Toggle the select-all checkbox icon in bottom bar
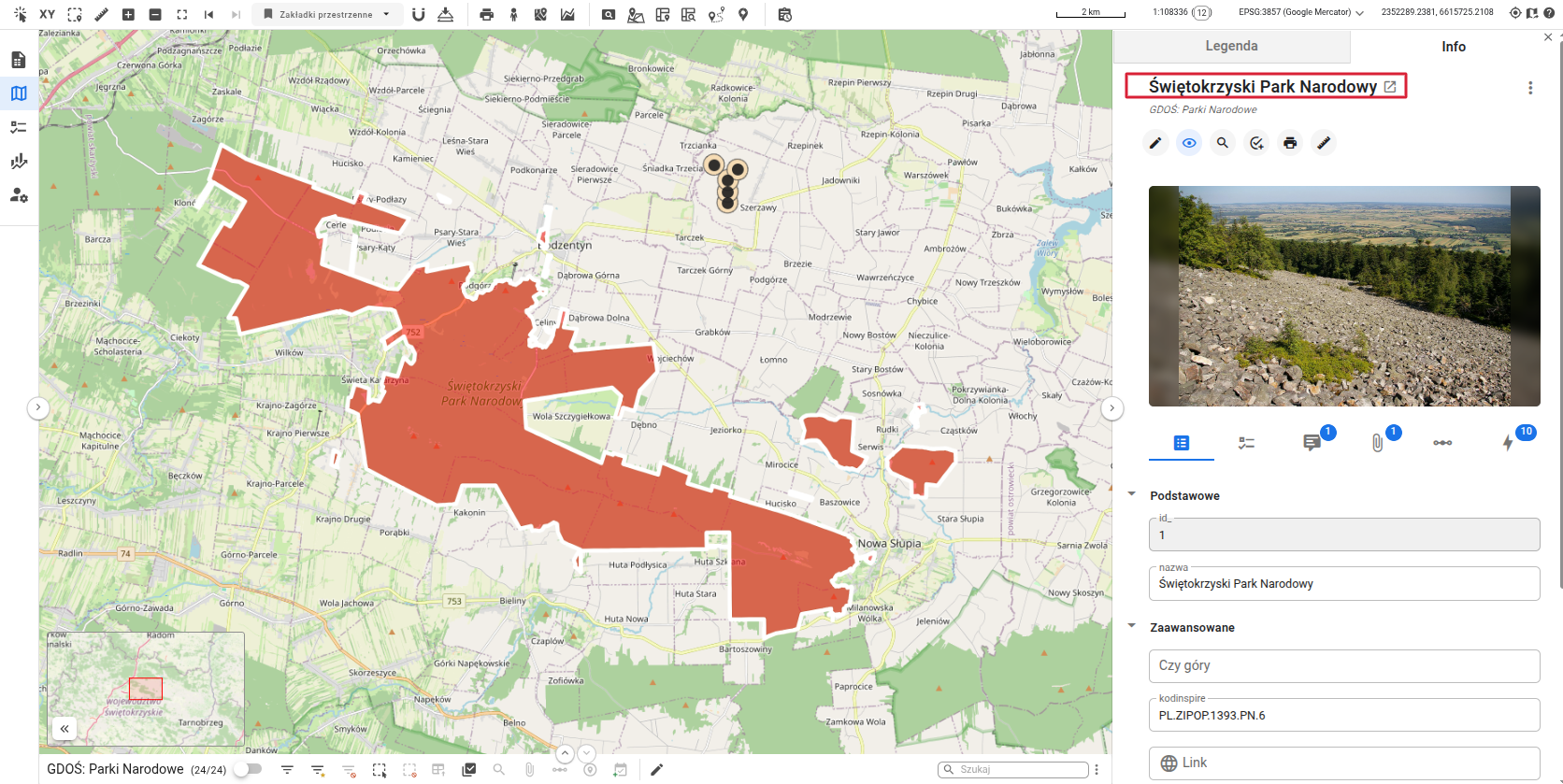 [469, 769]
